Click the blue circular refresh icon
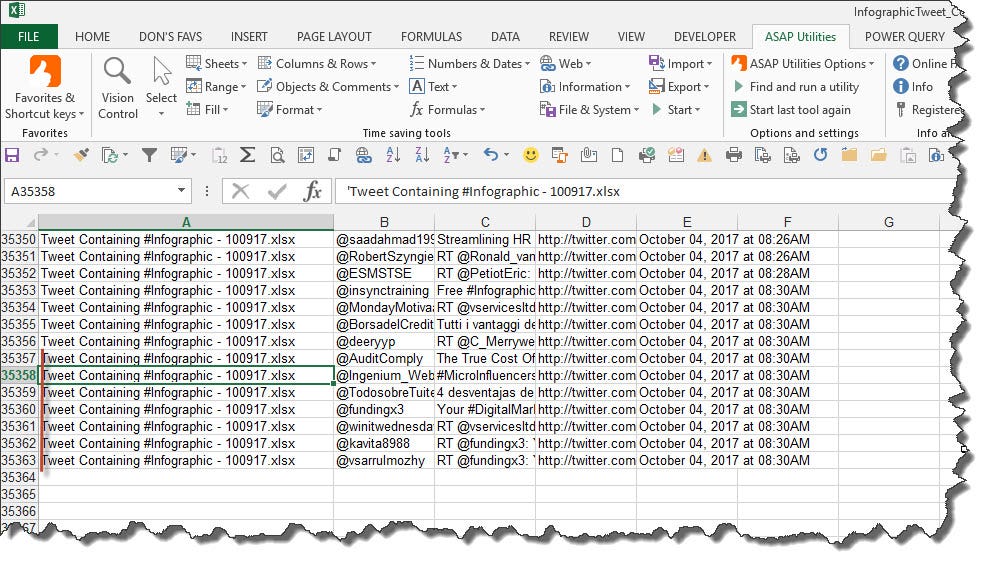This screenshot has width=991, height=566. (820, 155)
